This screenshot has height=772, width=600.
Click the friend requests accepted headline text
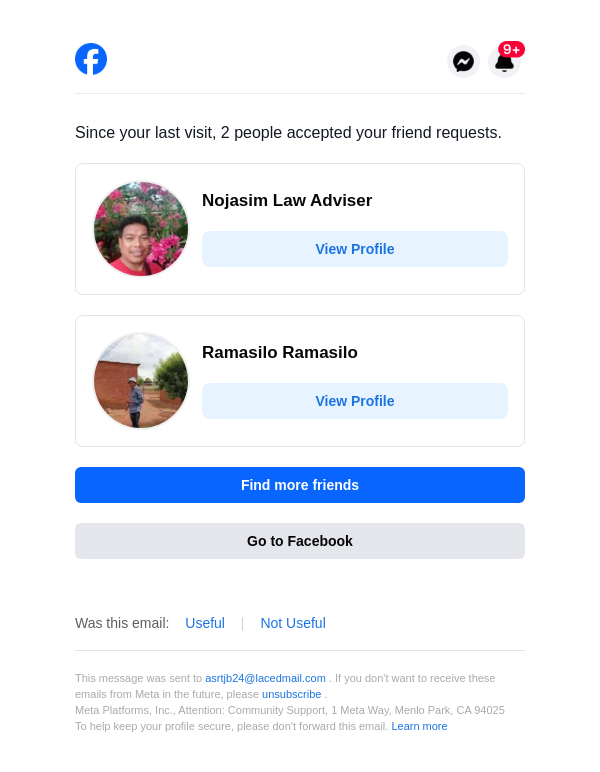point(288,133)
